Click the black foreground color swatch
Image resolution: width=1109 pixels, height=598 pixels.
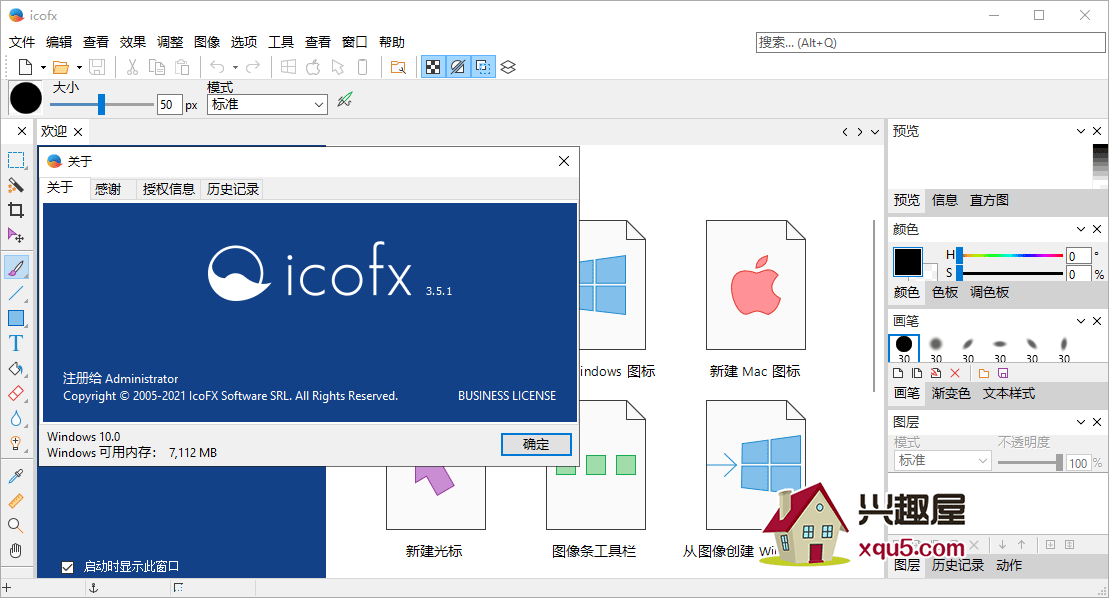tap(907, 262)
